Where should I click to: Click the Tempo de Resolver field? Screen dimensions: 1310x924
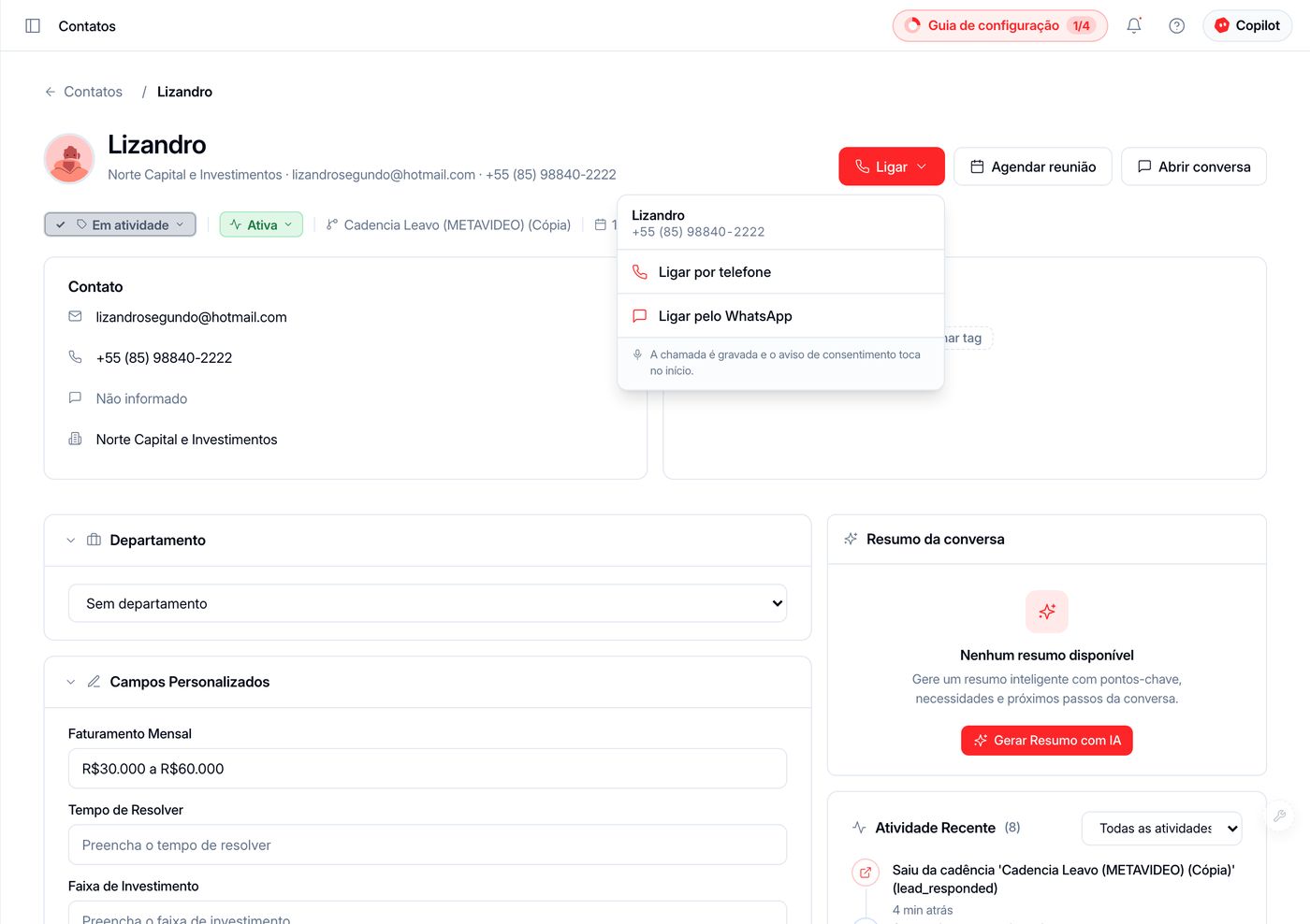pyautogui.click(x=428, y=845)
